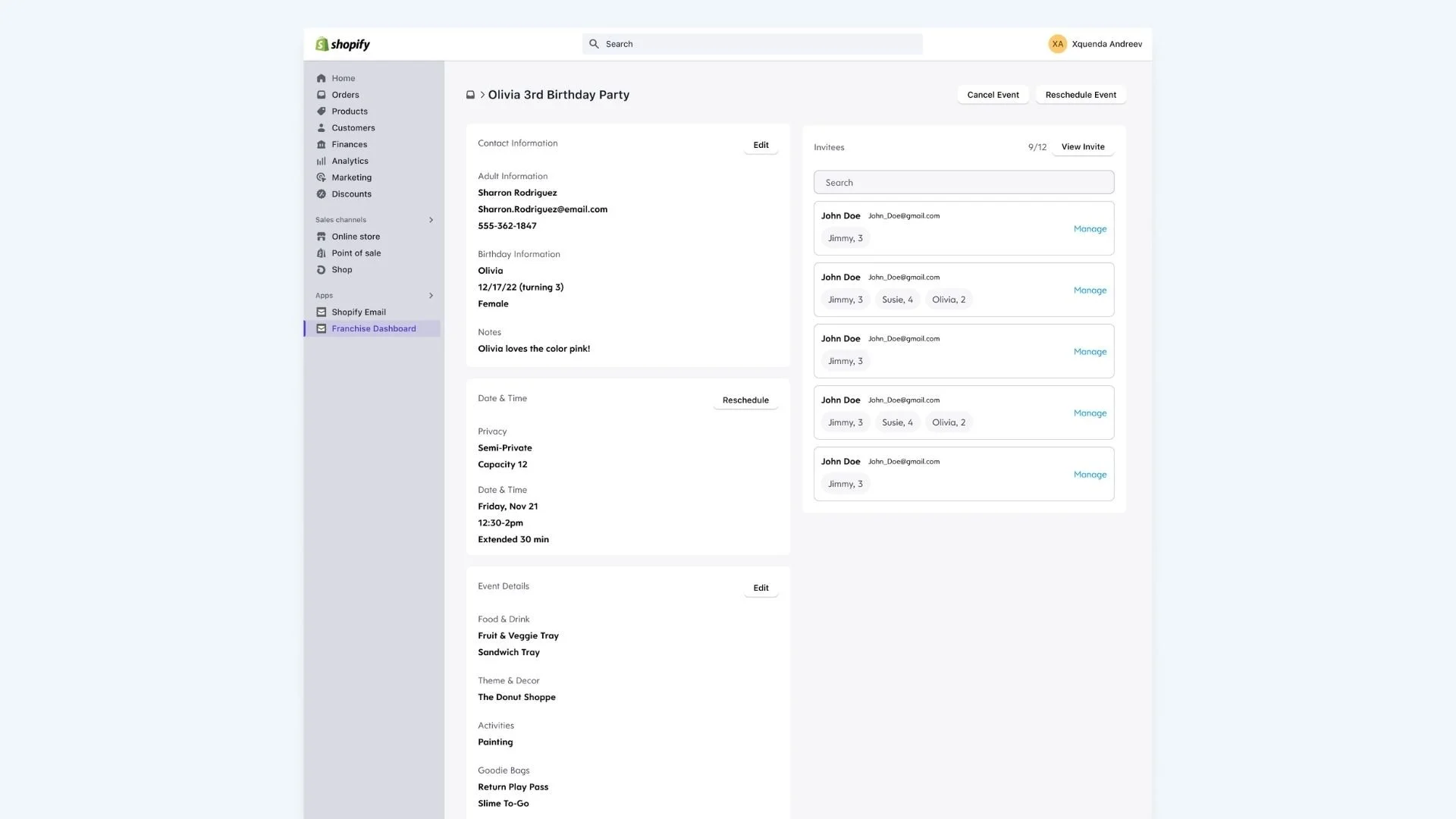Open Shopify Email app
The height and width of the screenshot is (819, 1456).
(358, 312)
